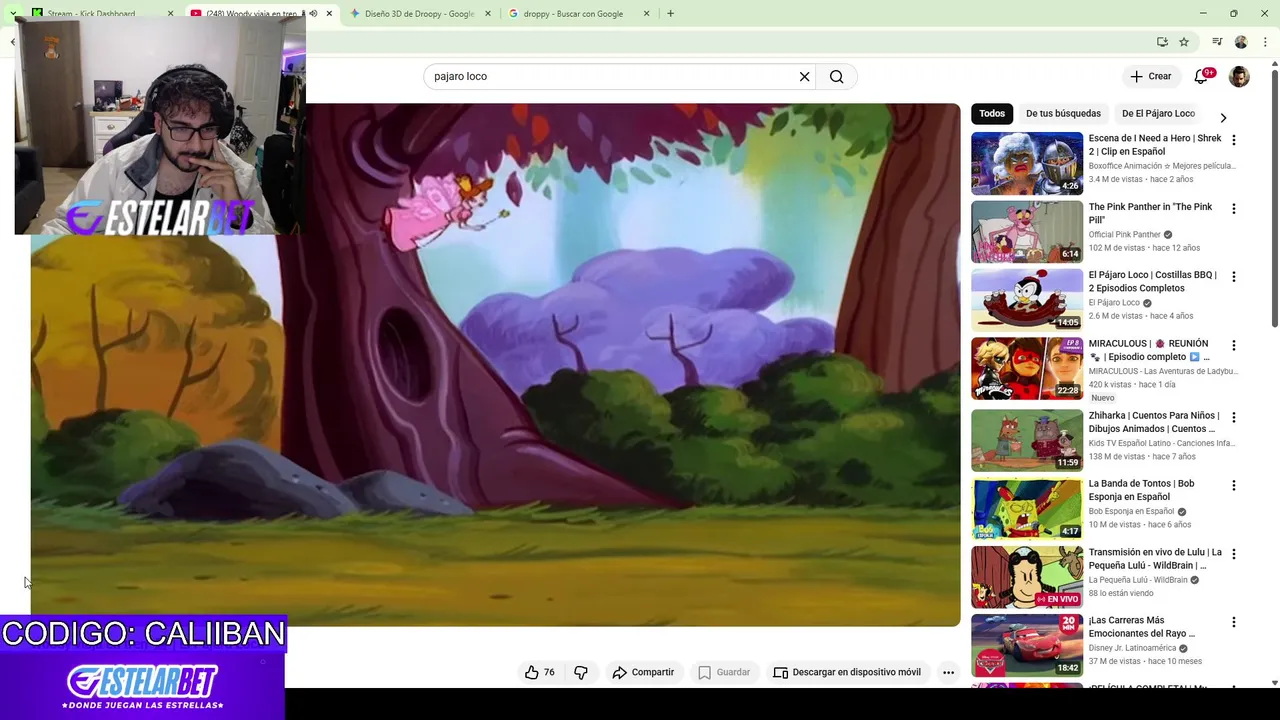Show more filter chips with right arrow

[x=1222, y=117]
